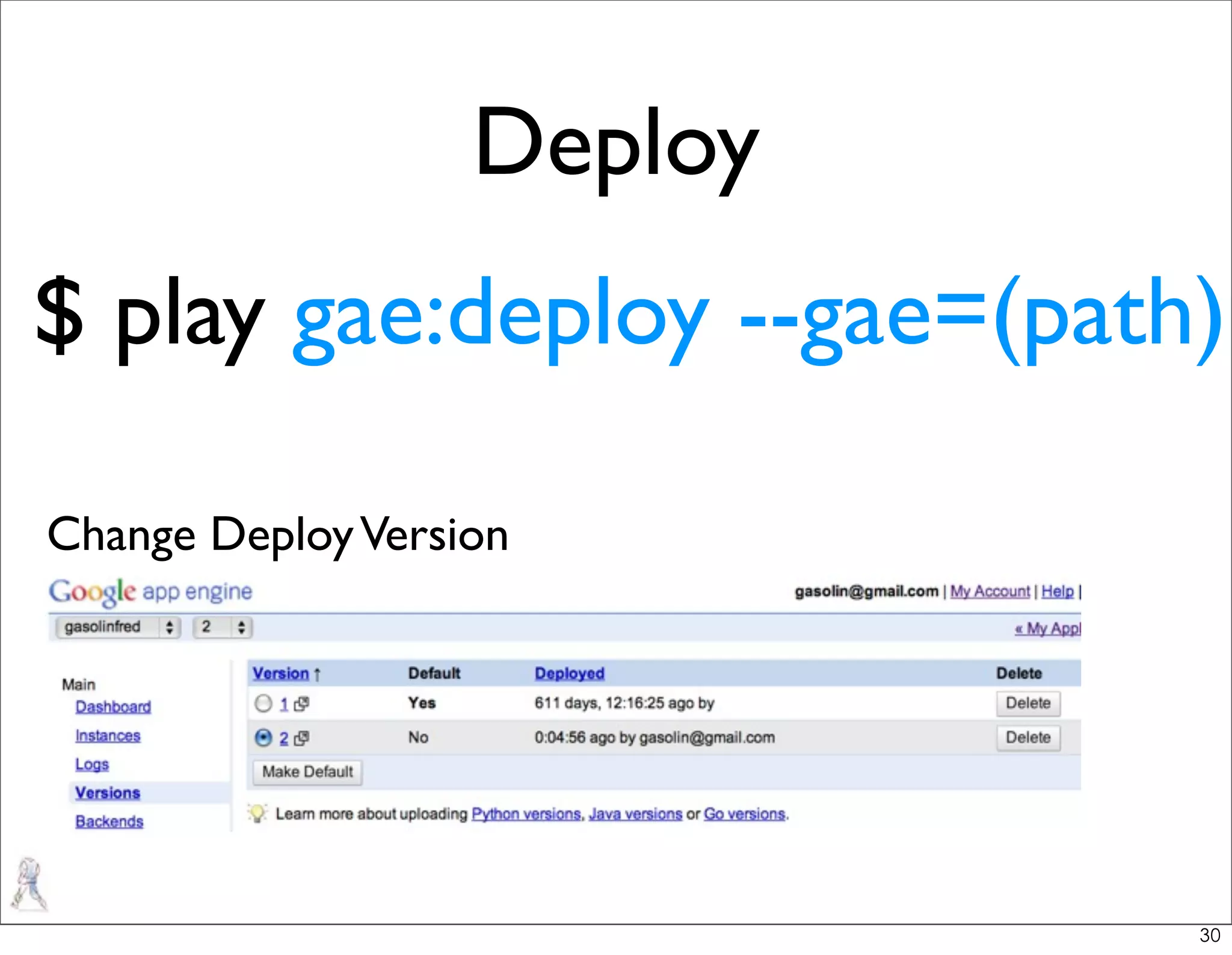Open version 1 link
This screenshot has height=955, width=1232.
pos(284,704)
